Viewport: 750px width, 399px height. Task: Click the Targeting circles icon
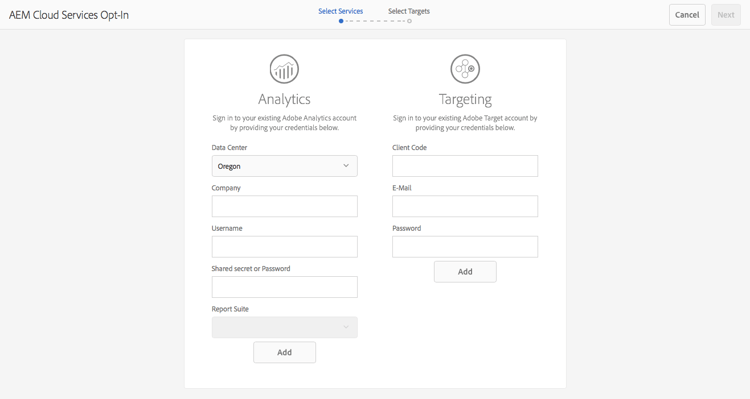tap(465, 69)
